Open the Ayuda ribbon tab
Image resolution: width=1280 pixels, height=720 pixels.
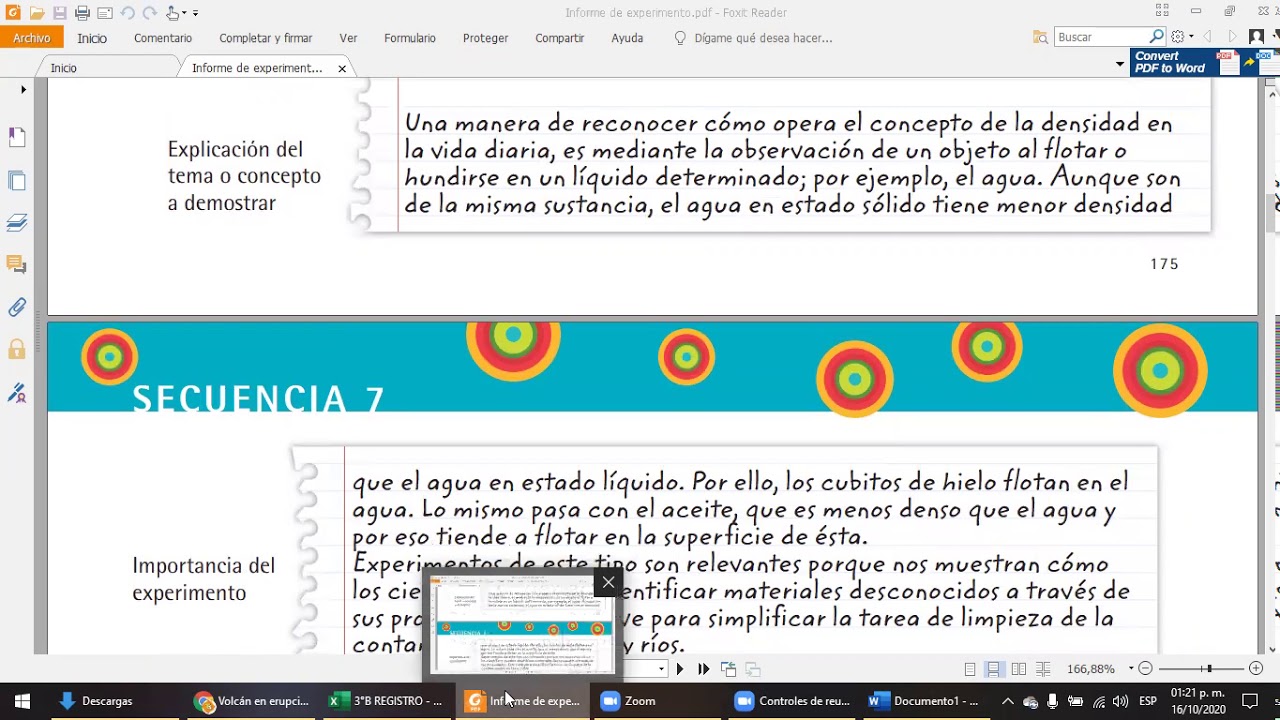(x=627, y=38)
